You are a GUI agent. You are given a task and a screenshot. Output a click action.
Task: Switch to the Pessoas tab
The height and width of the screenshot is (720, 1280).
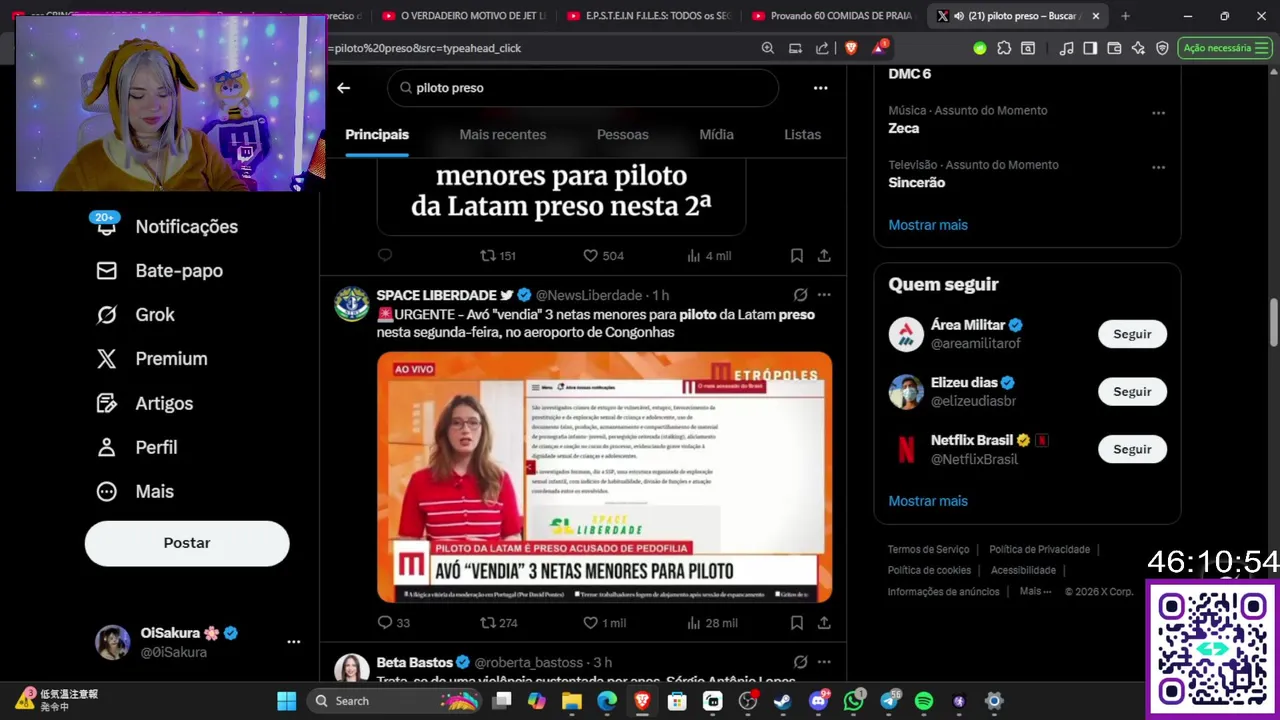coord(623,135)
